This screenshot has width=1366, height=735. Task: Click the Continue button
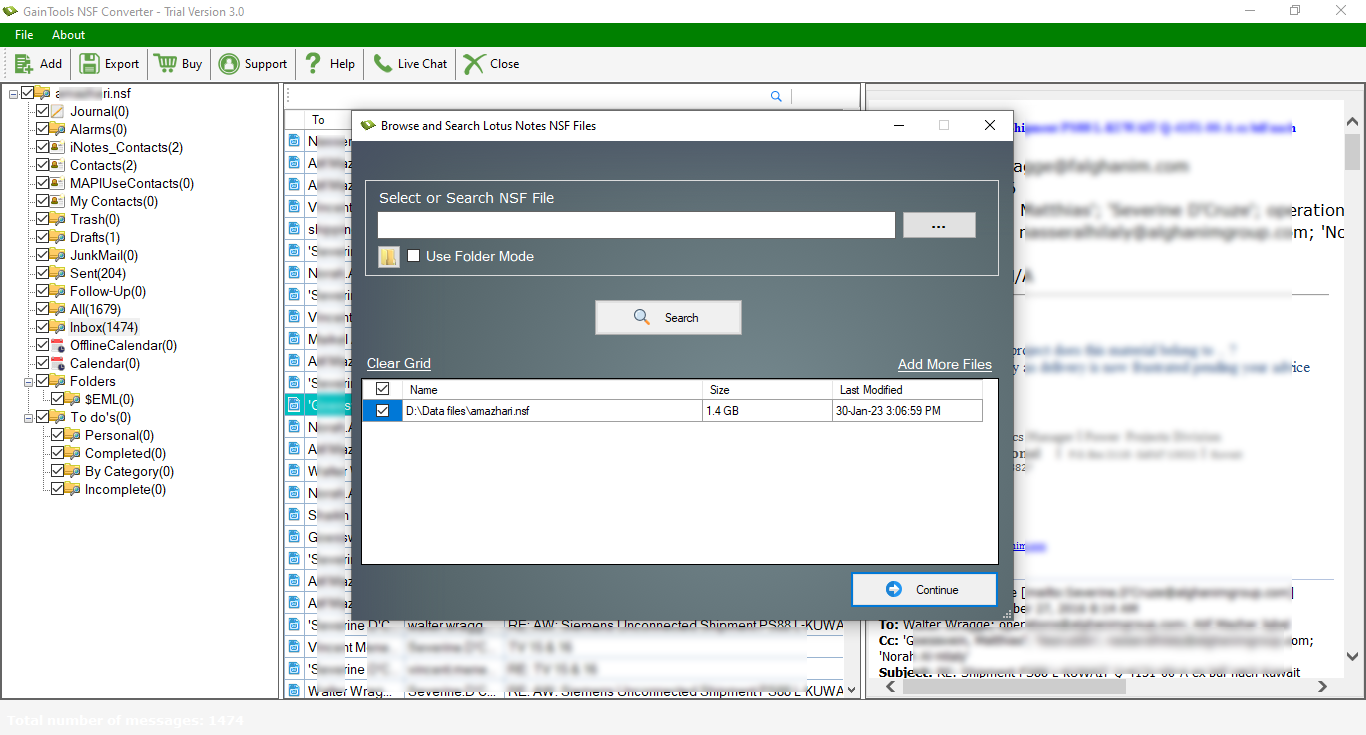click(924, 589)
